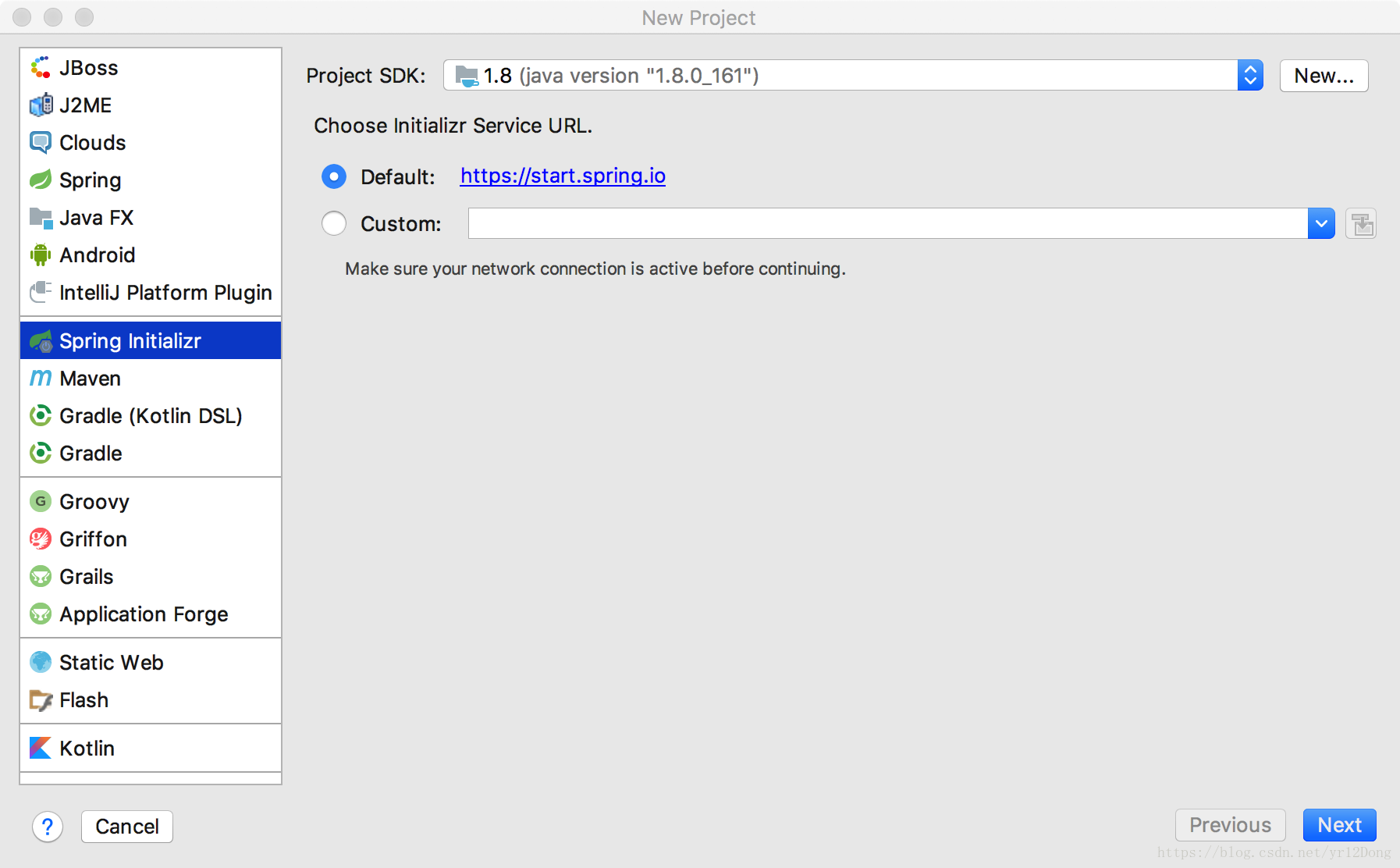
Task: Click the Spring leaf icon
Action: point(41,180)
